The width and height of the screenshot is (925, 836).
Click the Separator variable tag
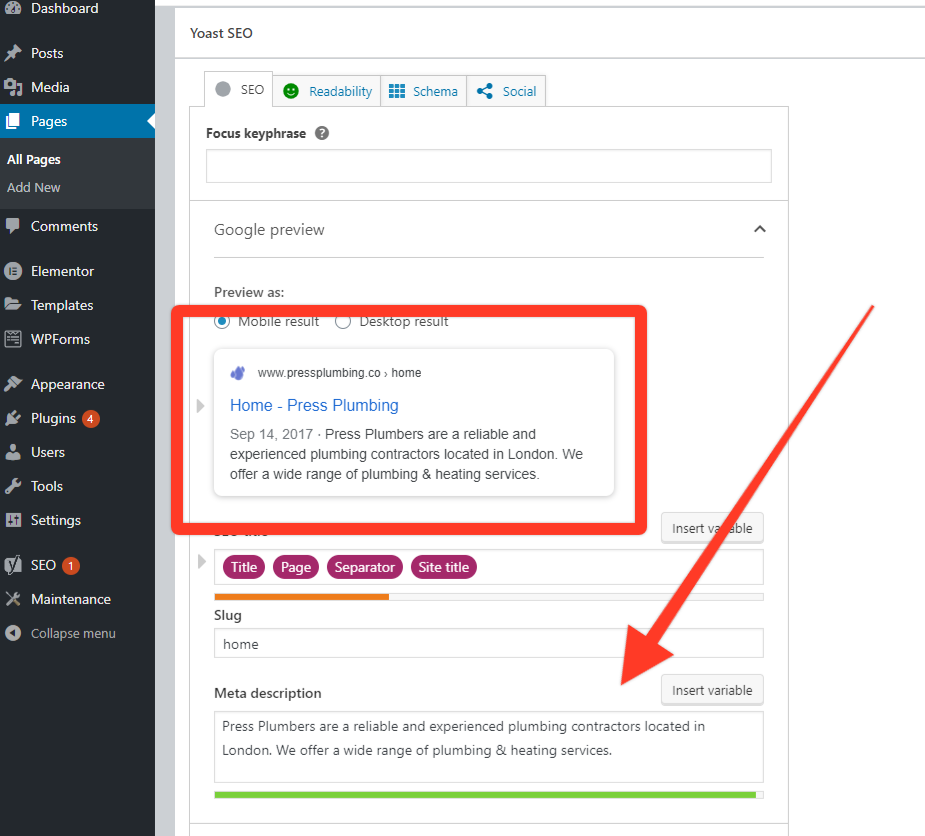[365, 568]
